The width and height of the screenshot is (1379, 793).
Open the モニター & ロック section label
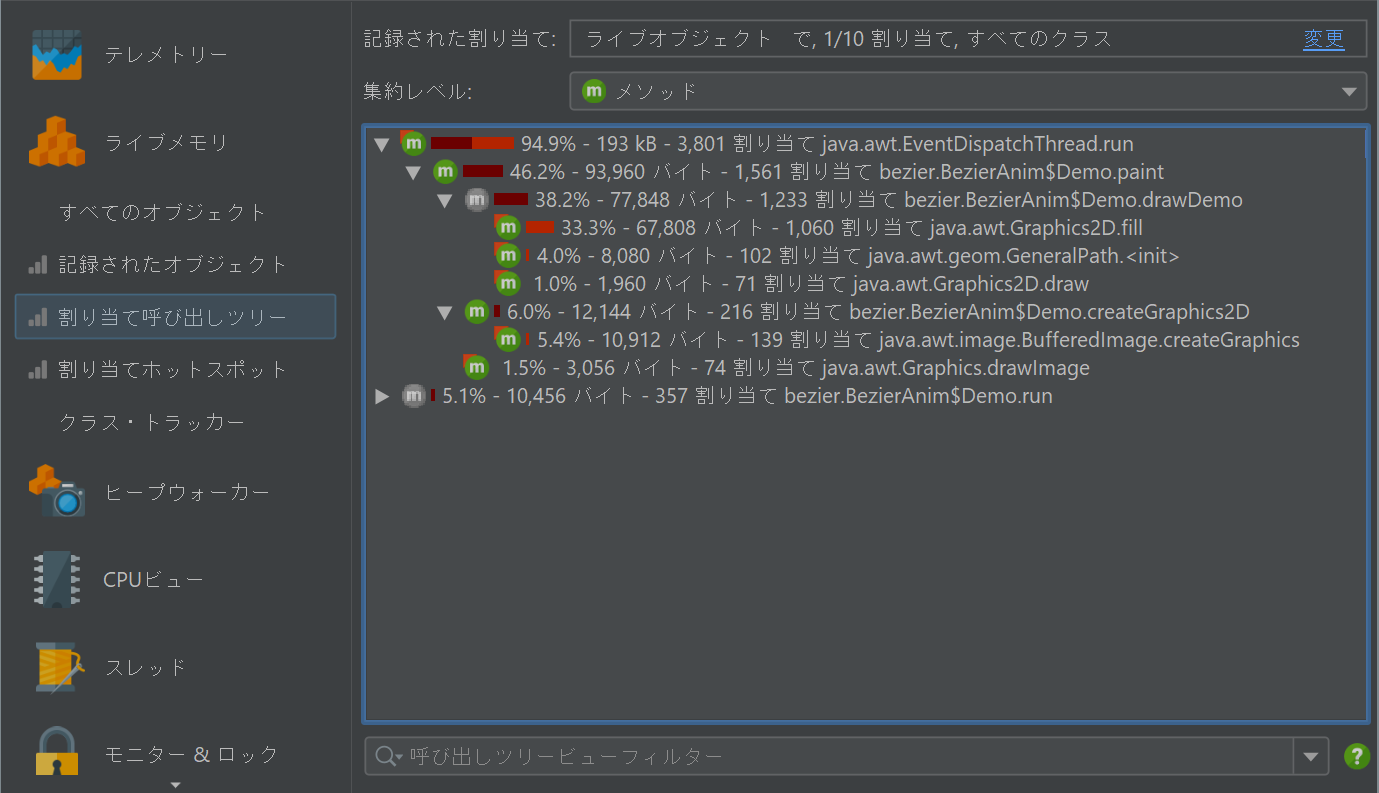[x=191, y=754]
